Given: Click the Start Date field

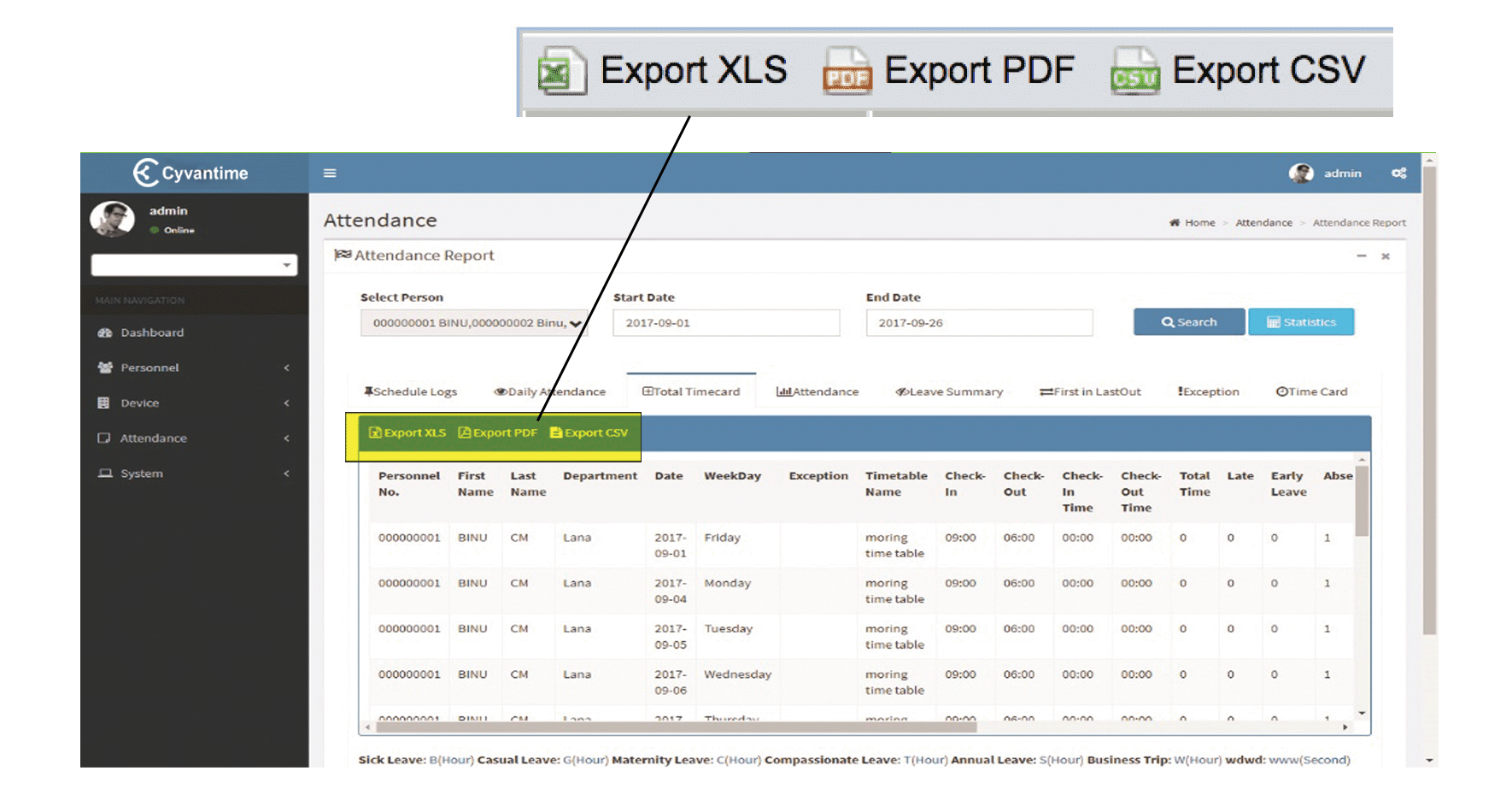Looking at the screenshot, I should 726,323.
